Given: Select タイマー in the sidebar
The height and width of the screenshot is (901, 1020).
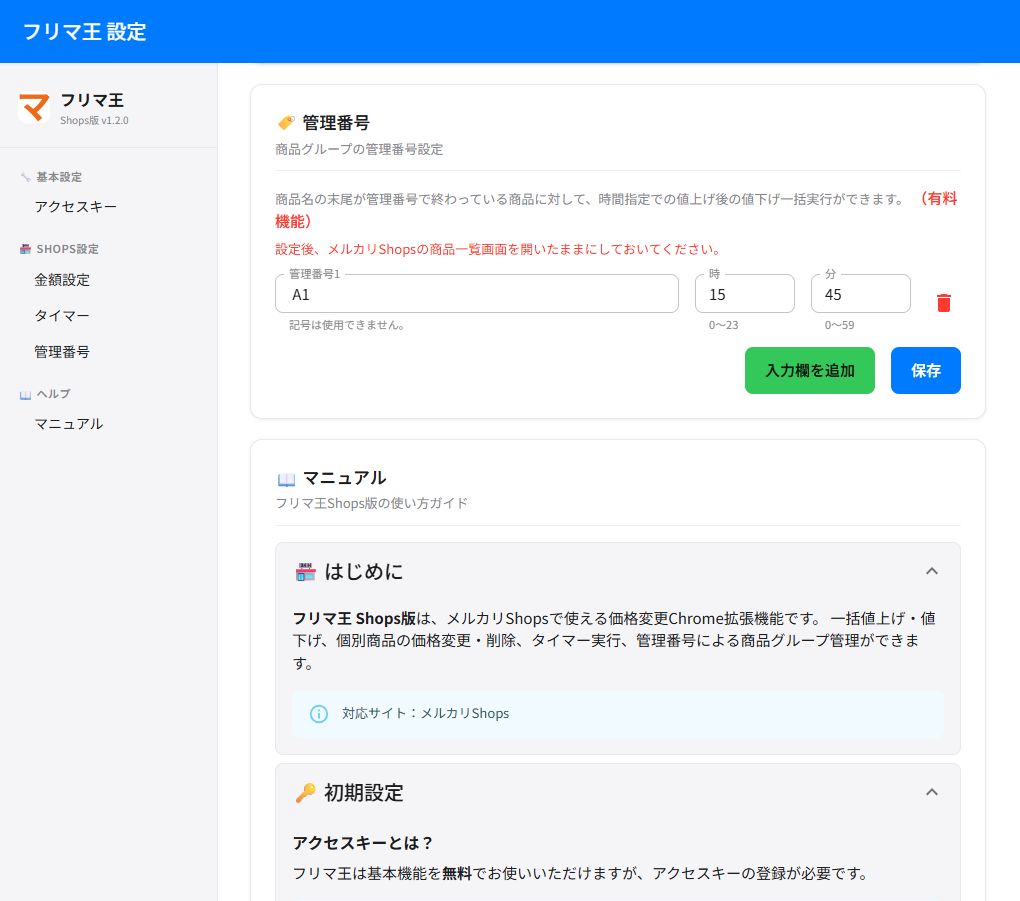Looking at the screenshot, I should pyautogui.click(x=62, y=316).
